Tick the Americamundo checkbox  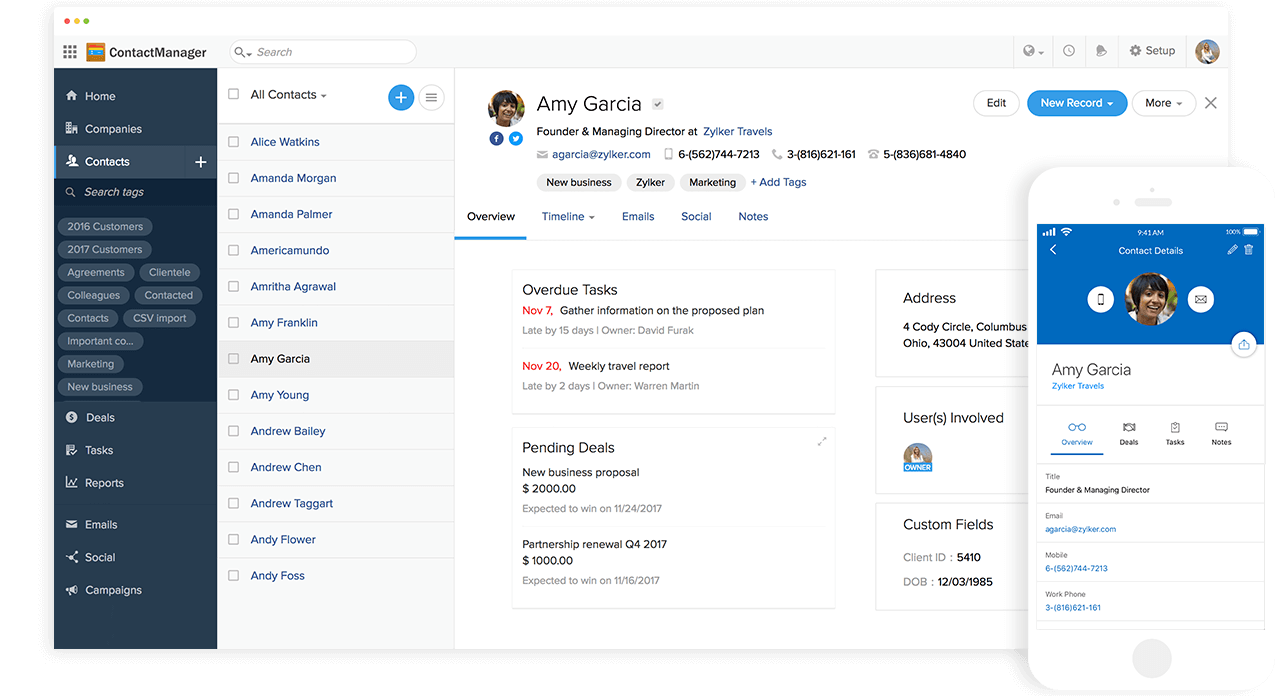pyautogui.click(x=233, y=250)
